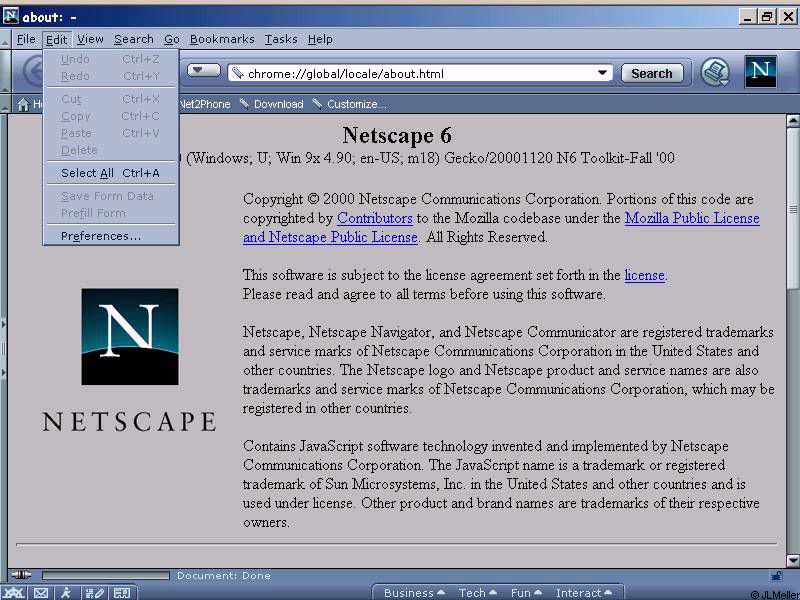
Task: Click into the URL address field
Action: tap(420, 73)
